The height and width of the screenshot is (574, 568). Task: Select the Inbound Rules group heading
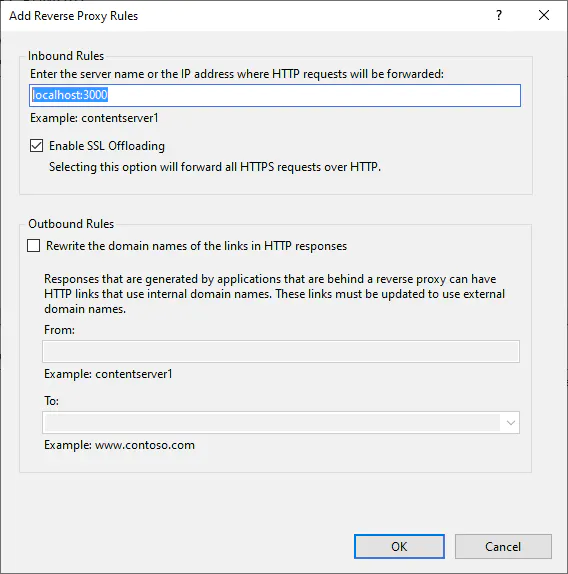66,56
